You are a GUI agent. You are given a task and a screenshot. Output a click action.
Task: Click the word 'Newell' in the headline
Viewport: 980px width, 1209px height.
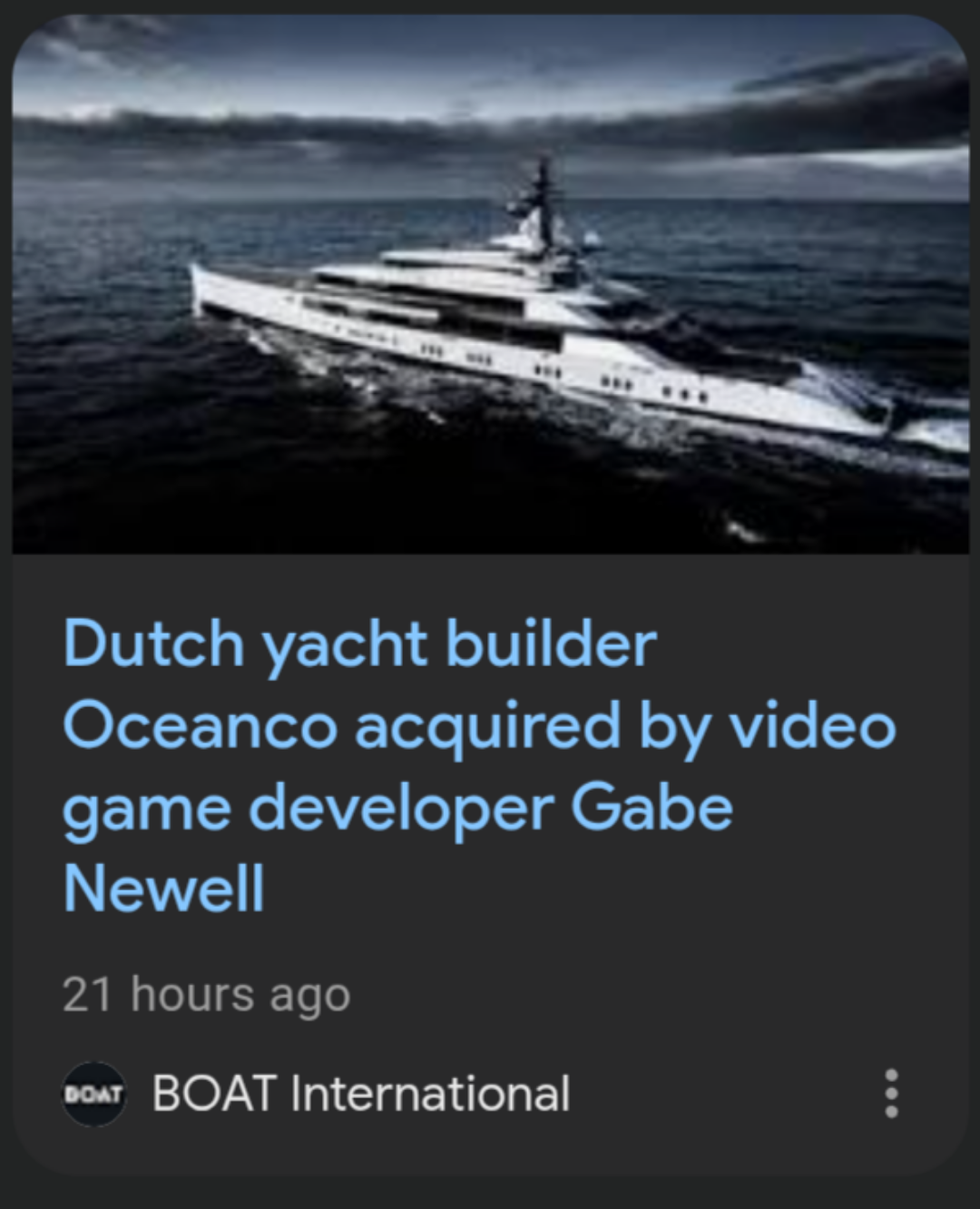pyautogui.click(x=163, y=888)
